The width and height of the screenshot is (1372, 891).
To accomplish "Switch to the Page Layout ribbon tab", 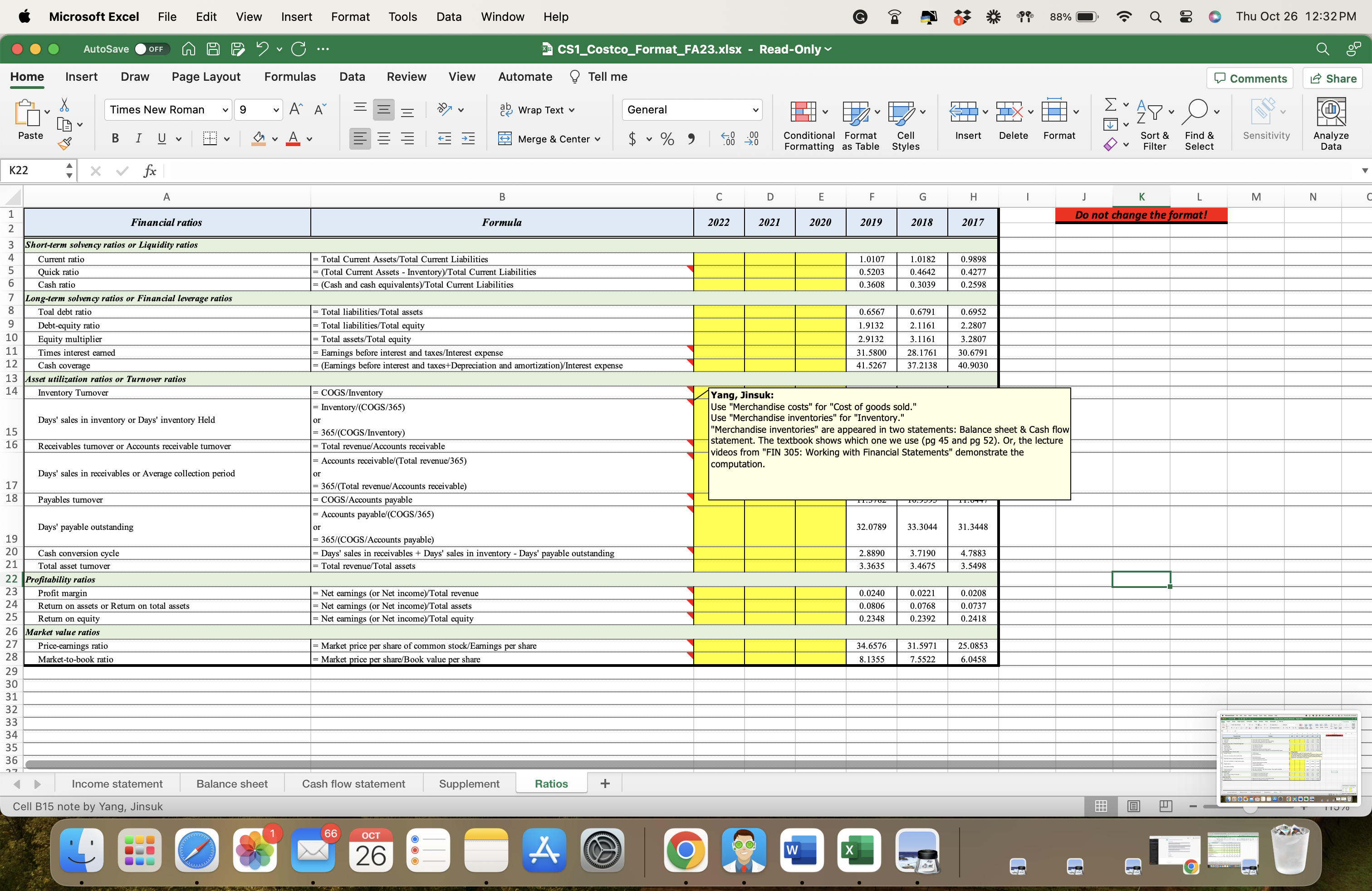I will pos(206,77).
